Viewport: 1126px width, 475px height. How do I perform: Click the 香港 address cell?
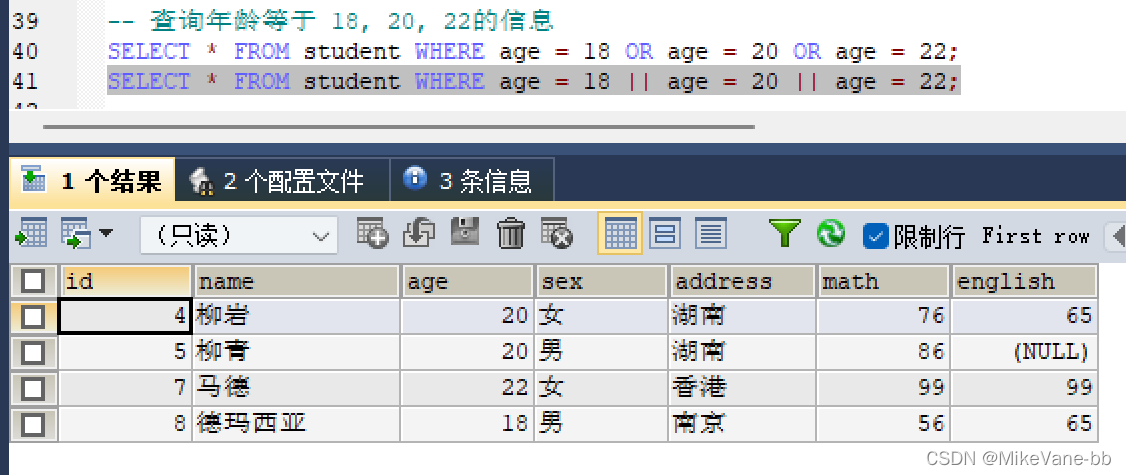click(x=743, y=388)
